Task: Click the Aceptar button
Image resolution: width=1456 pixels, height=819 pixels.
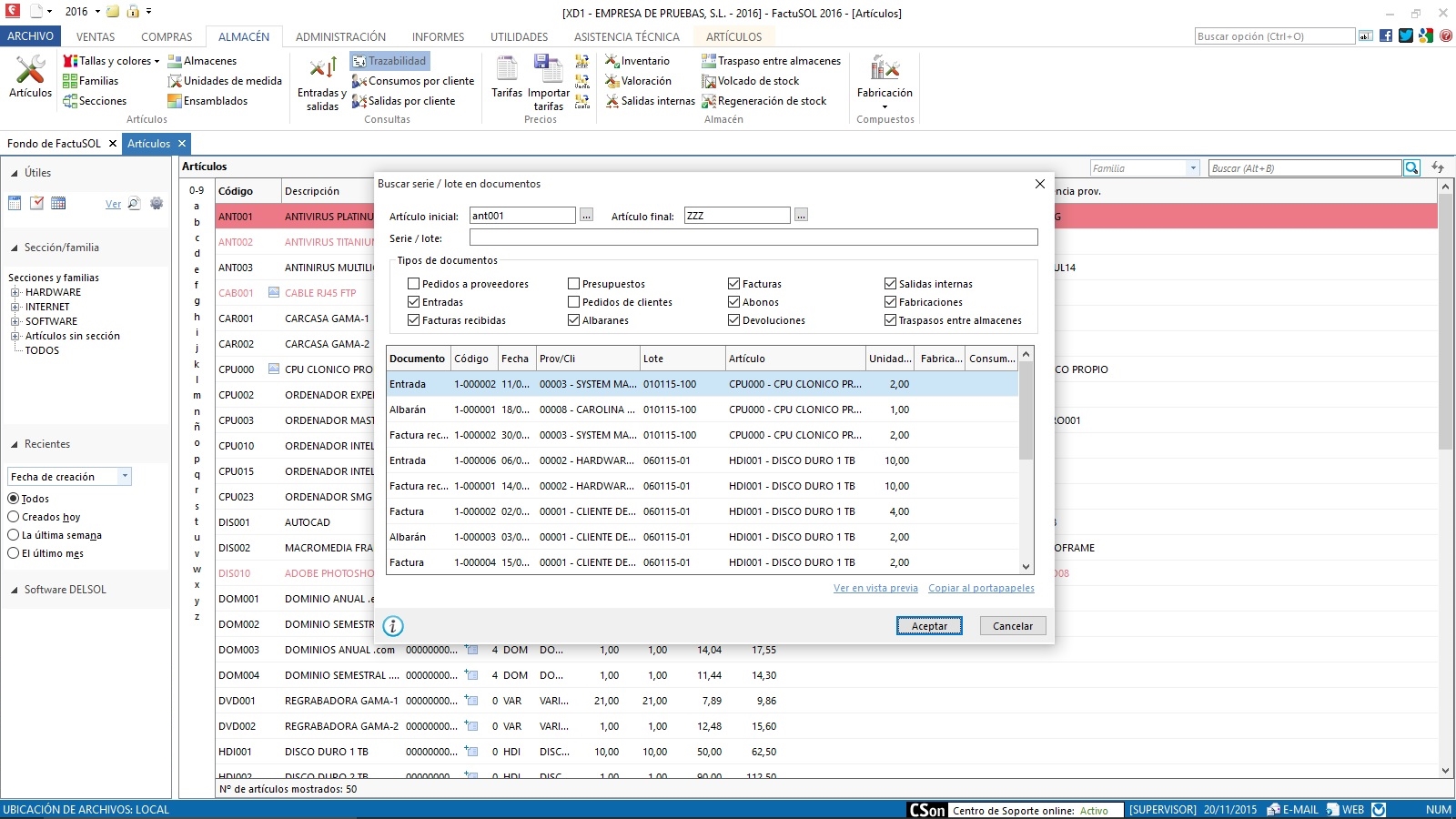Action: pos(929,626)
